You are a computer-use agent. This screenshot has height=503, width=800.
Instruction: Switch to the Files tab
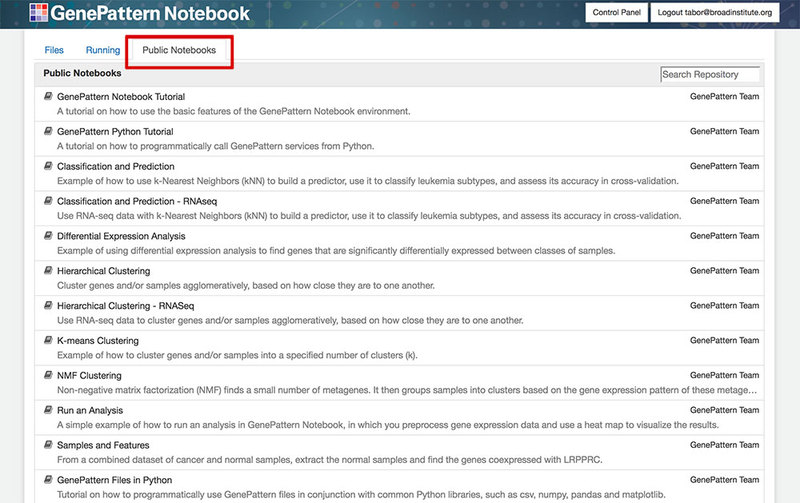pos(54,50)
